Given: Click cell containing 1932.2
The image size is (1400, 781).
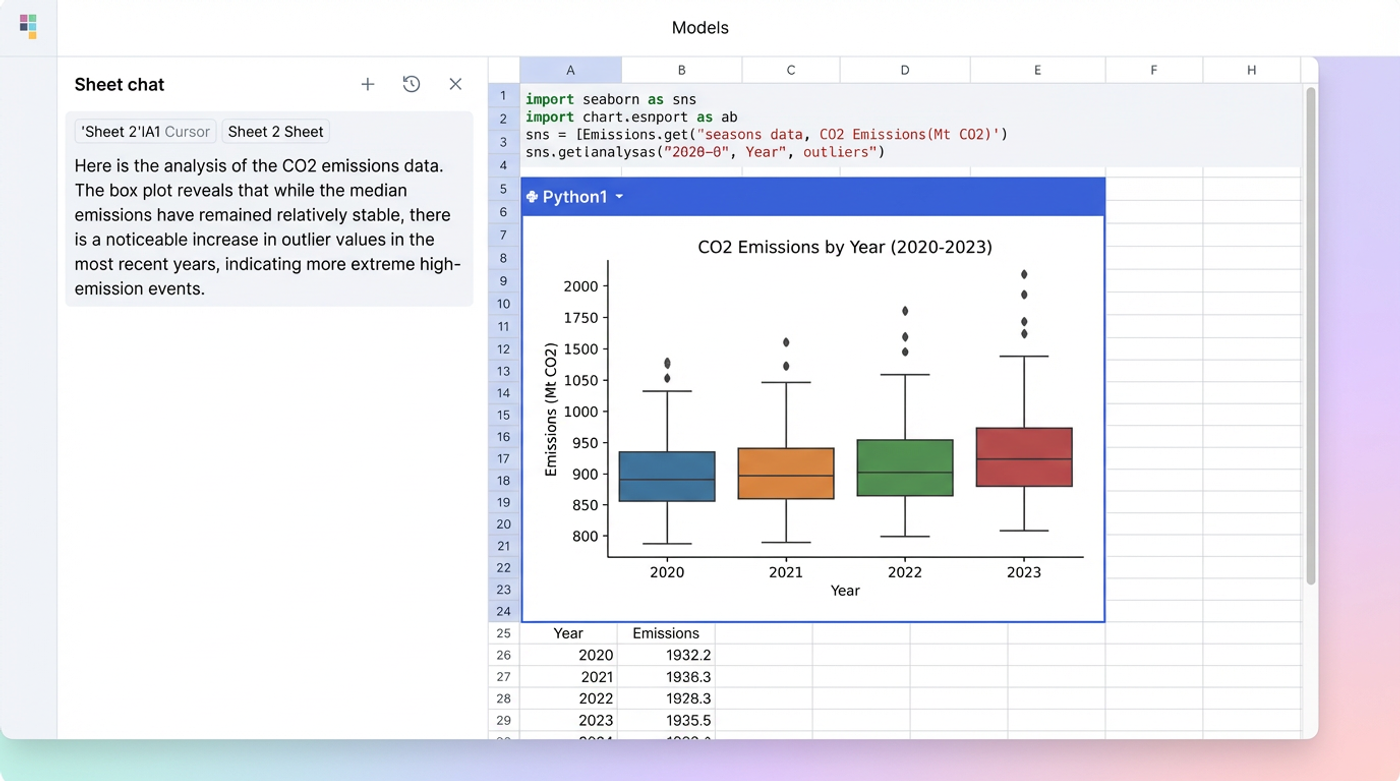Looking at the screenshot, I should [666, 655].
